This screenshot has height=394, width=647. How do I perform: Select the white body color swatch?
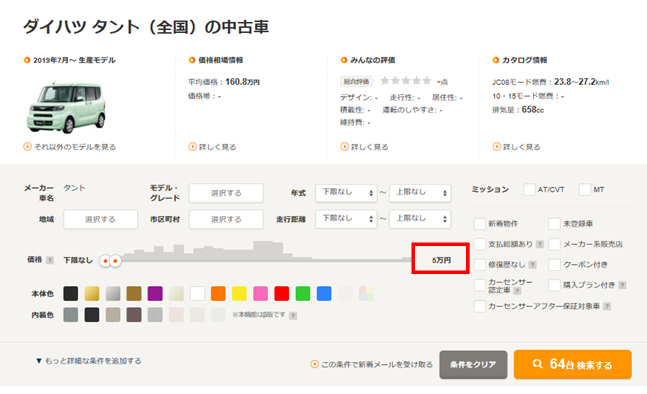click(197, 293)
